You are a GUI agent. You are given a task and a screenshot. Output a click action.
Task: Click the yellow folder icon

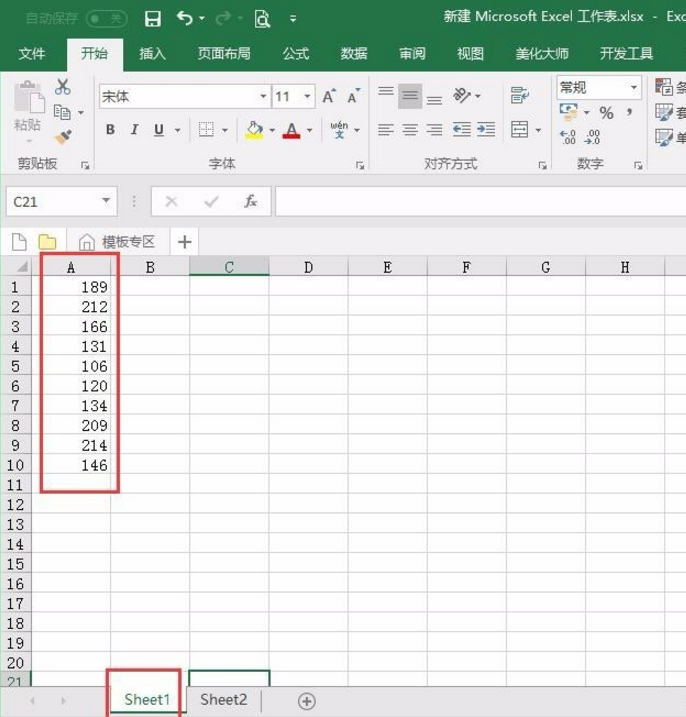point(47,241)
